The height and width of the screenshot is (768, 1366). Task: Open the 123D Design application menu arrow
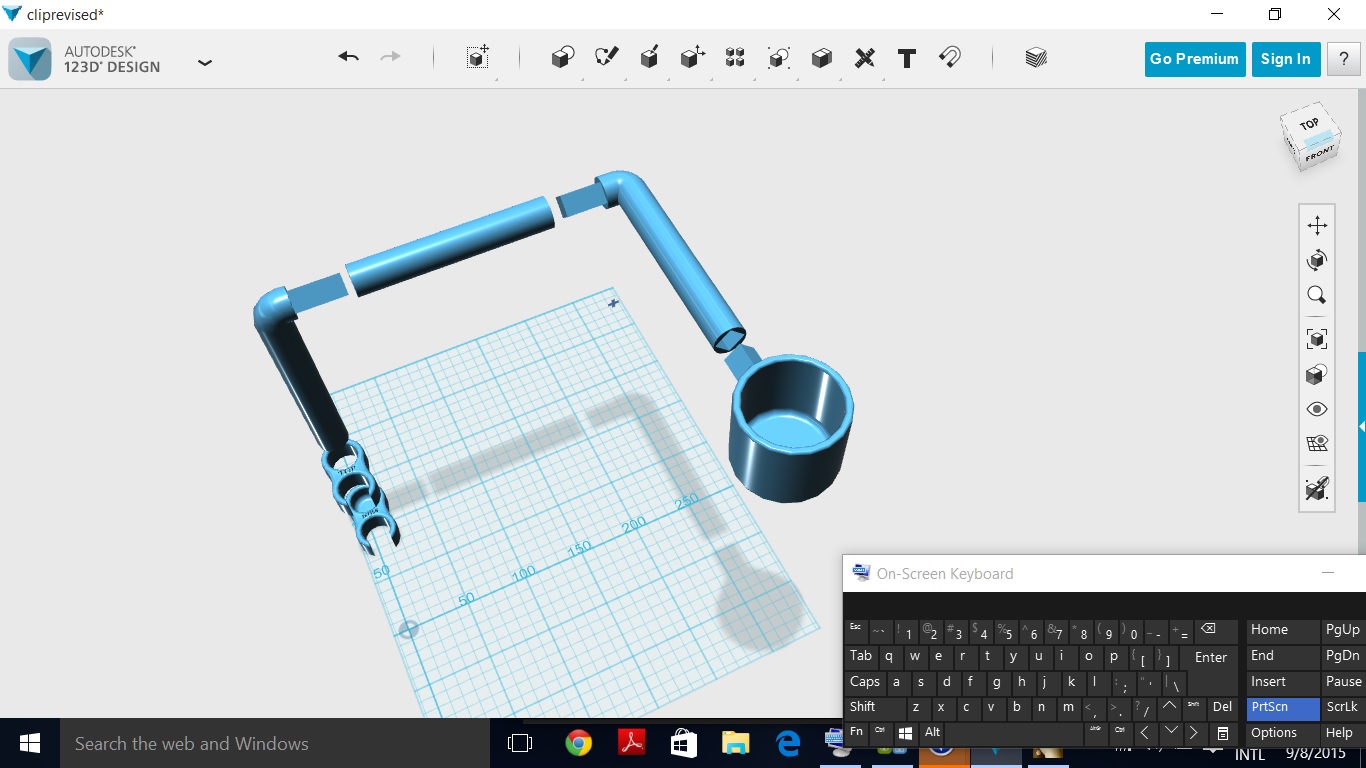(205, 62)
